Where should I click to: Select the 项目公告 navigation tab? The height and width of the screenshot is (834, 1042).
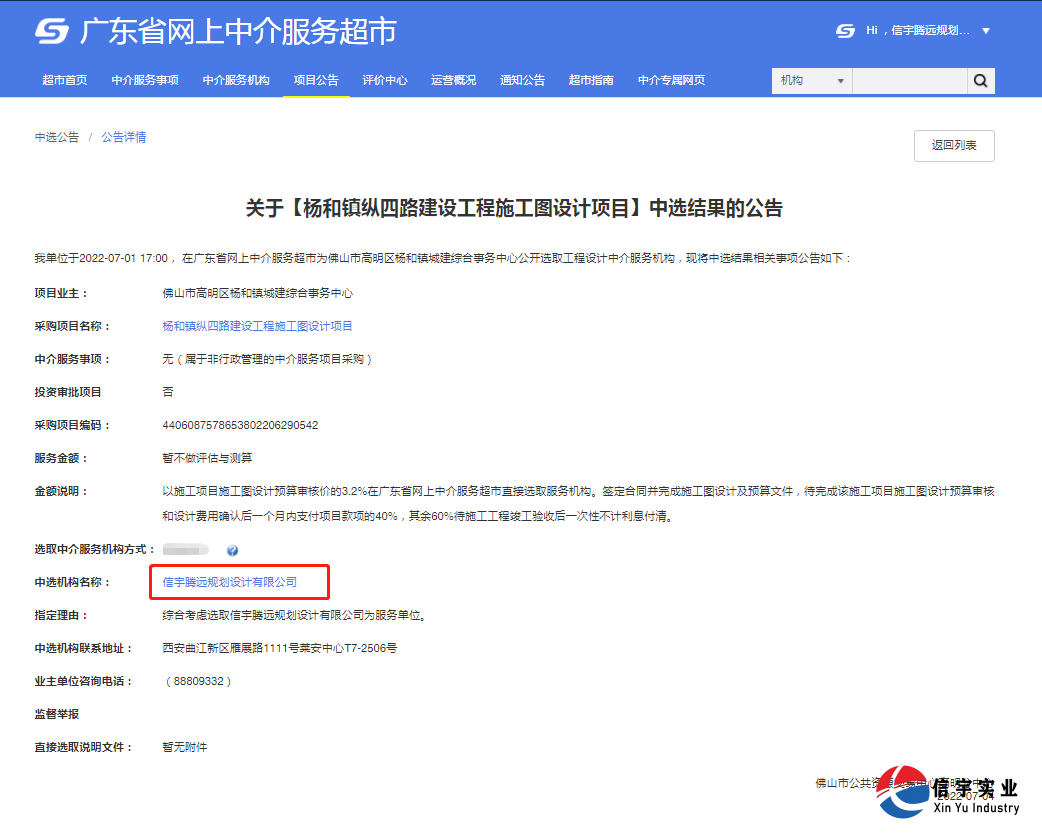317,80
